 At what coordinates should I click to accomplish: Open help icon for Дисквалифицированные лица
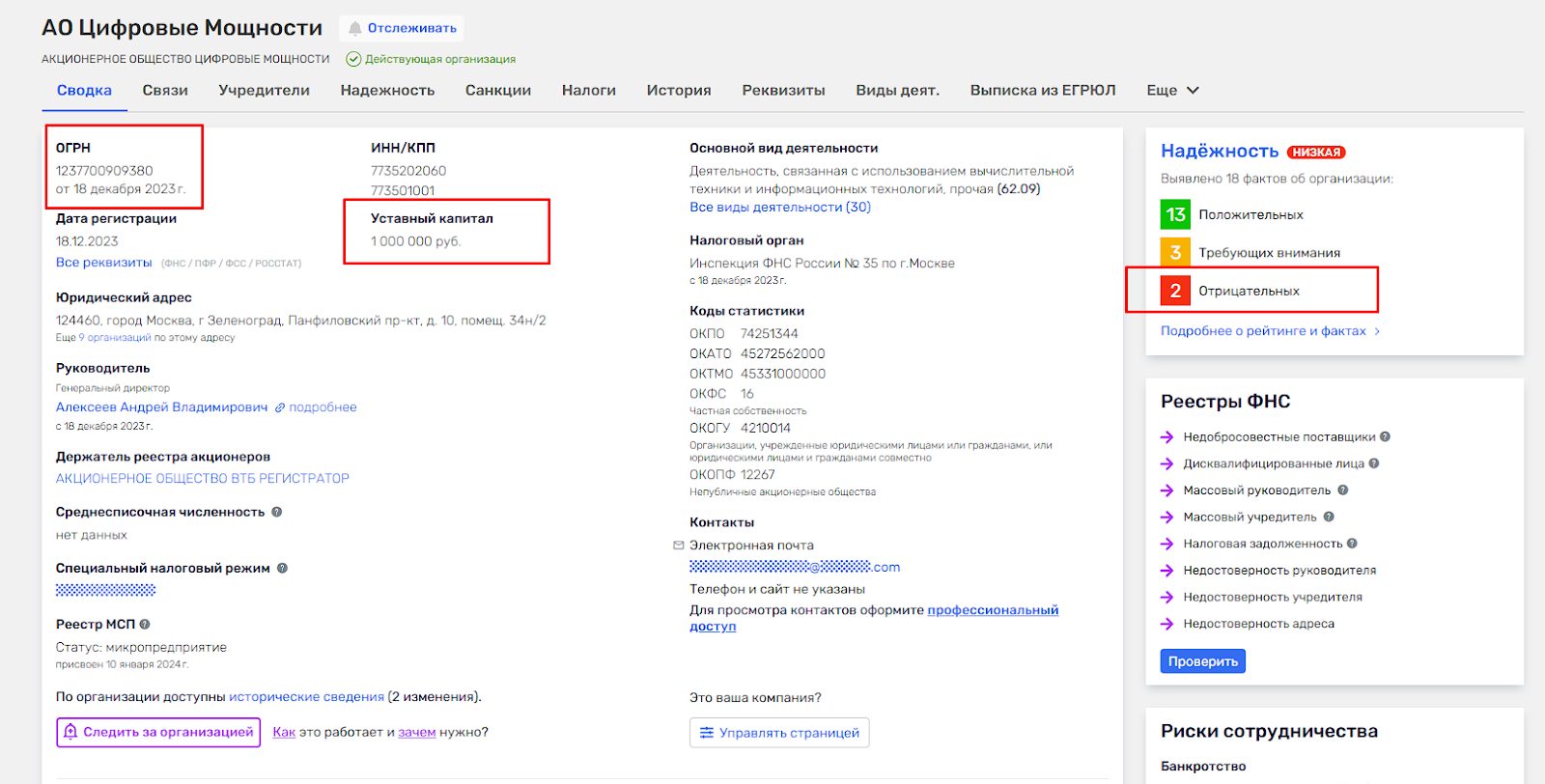point(1373,463)
